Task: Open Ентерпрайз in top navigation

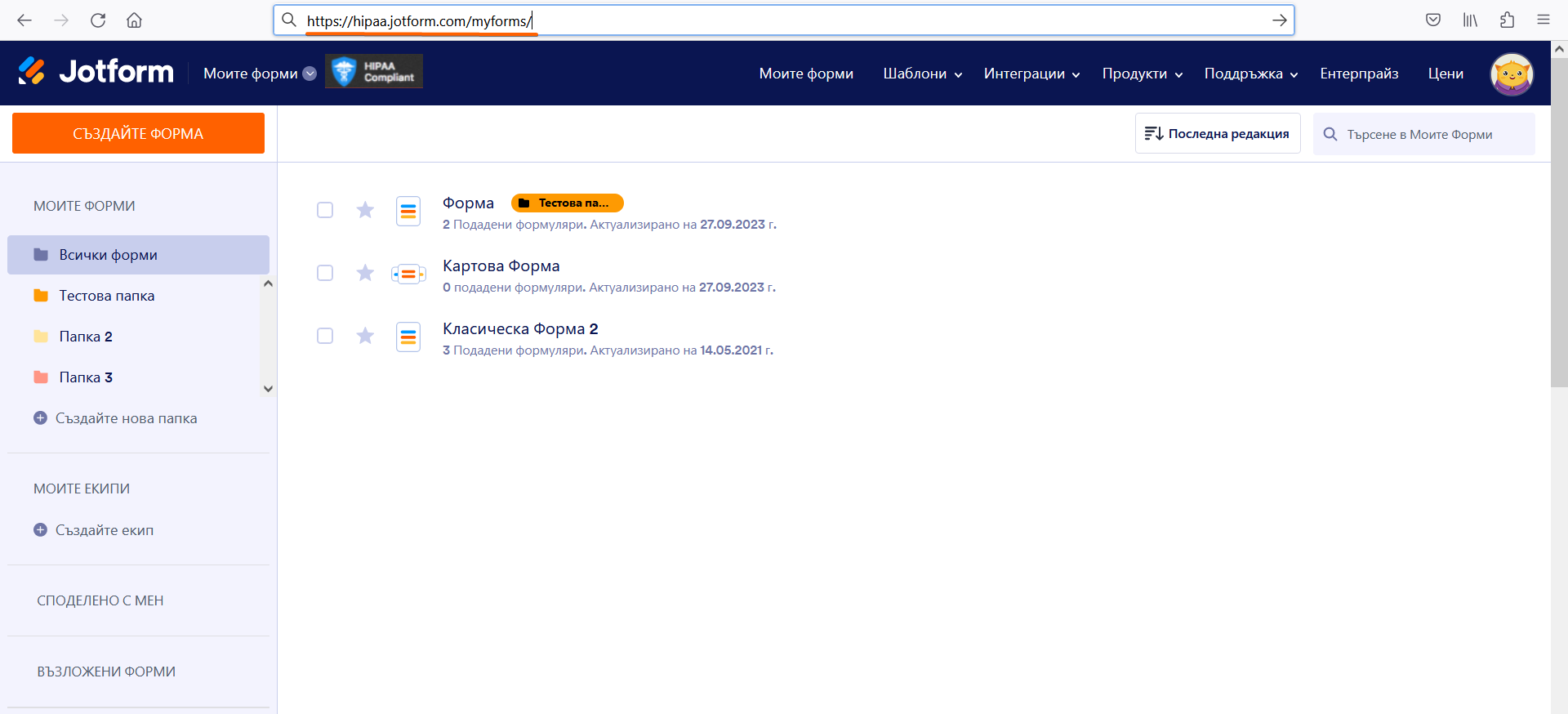Action: pyautogui.click(x=1359, y=74)
